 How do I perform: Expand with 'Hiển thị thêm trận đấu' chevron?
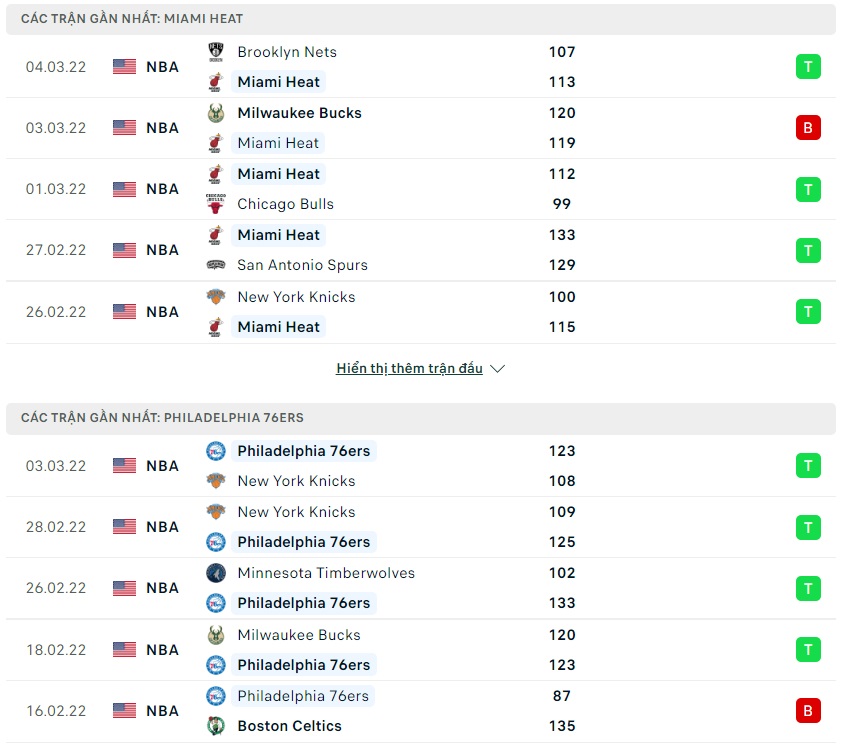click(x=498, y=369)
